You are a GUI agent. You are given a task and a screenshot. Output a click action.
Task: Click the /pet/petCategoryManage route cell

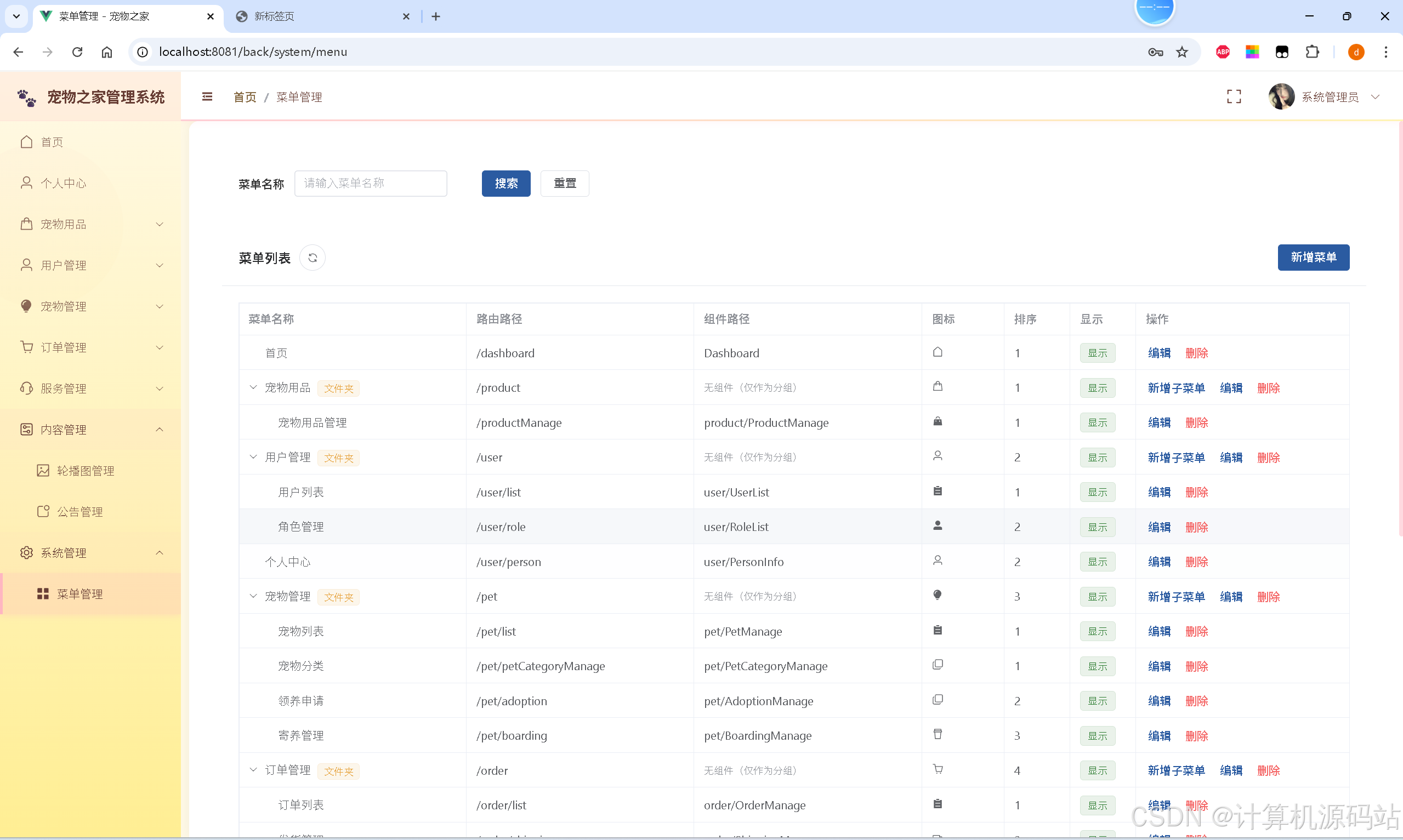click(580, 666)
